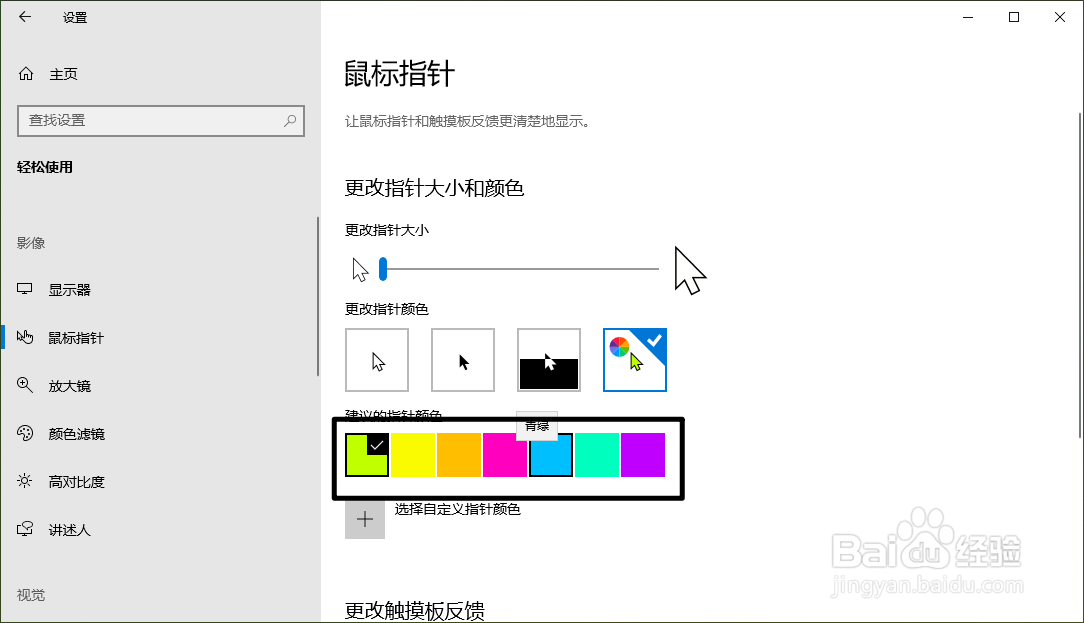The height and width of the screenshot is (623, 1084).
Task: Choose the black pointer color option
Action: 462,360
